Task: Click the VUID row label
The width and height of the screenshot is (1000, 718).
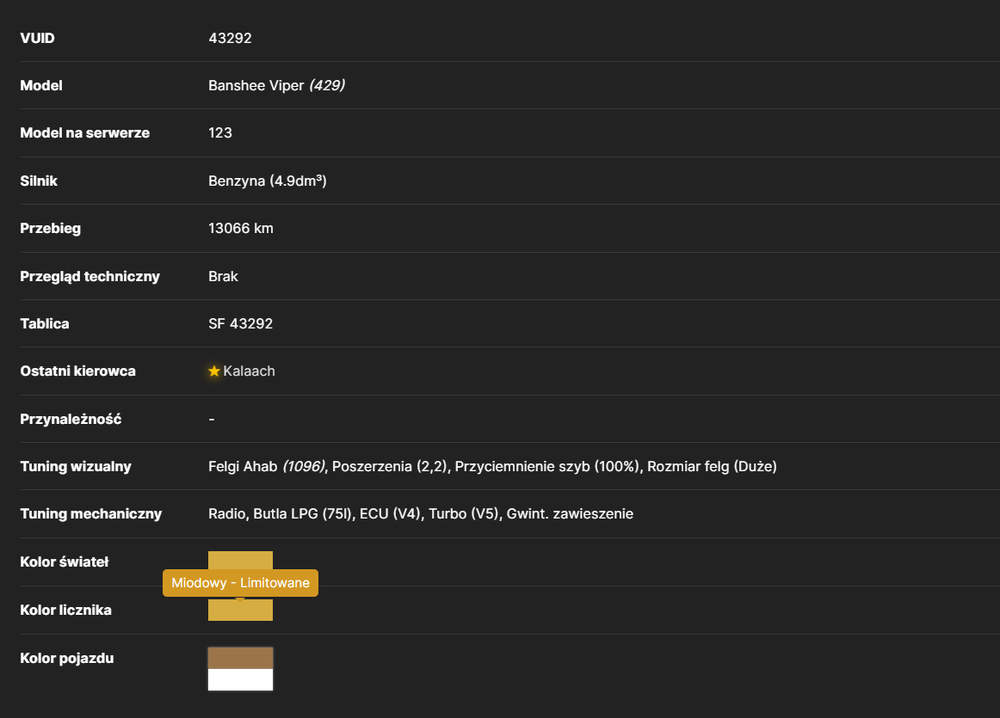Action: point(38,38)
